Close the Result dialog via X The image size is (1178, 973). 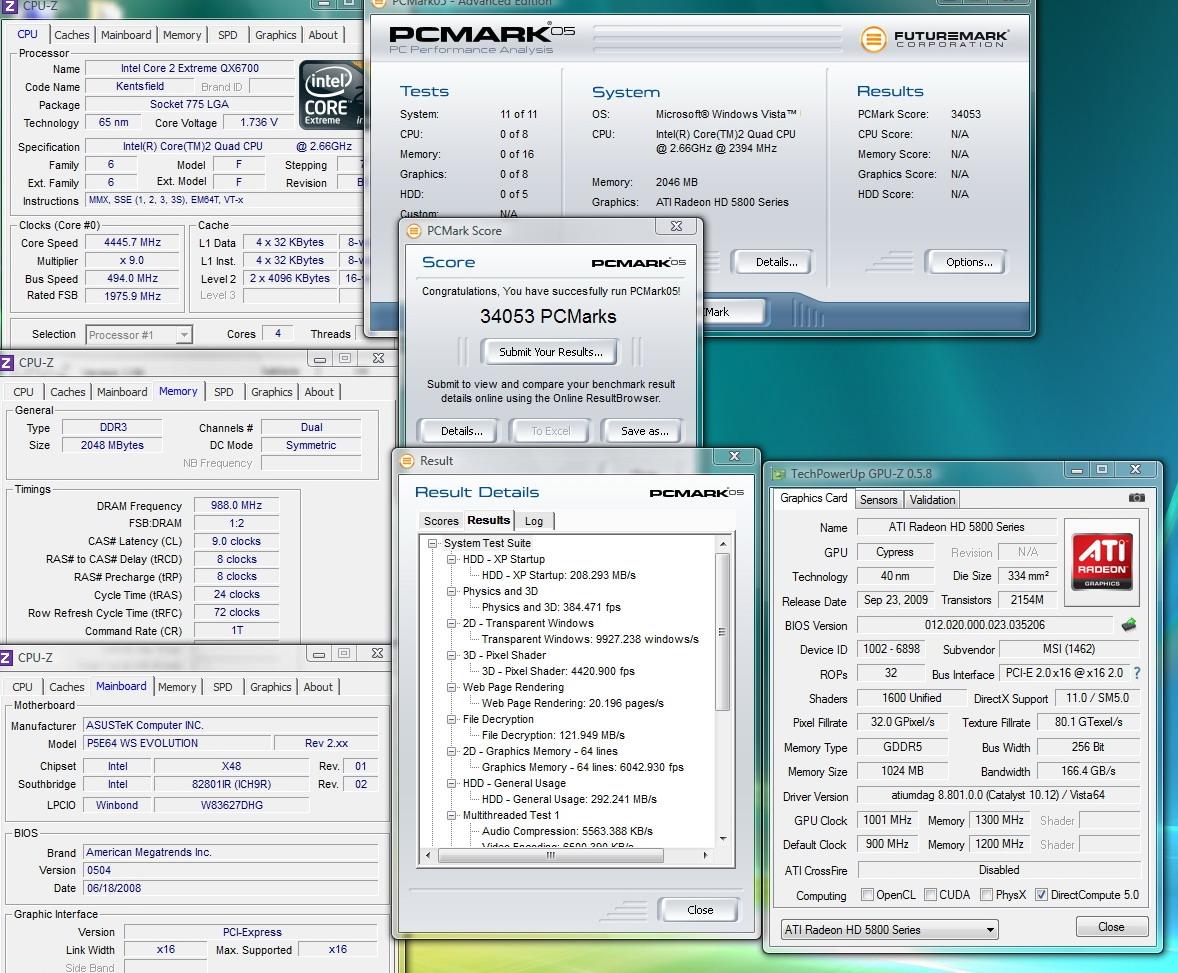pos(734,456)
